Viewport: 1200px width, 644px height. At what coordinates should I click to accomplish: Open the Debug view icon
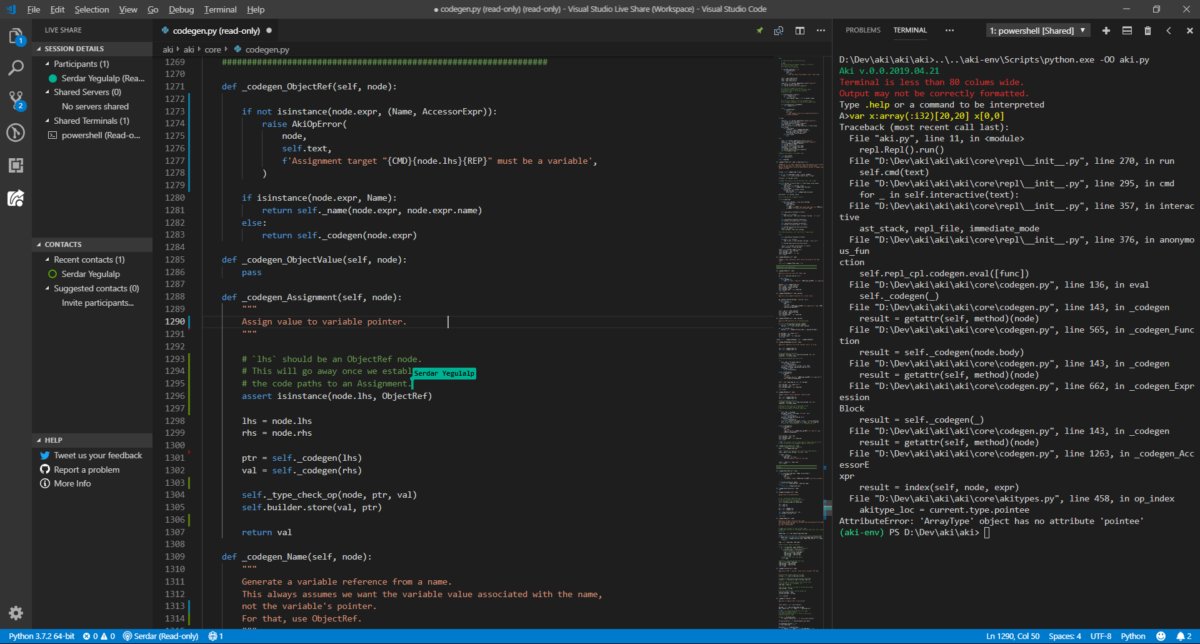click(16, 132)
